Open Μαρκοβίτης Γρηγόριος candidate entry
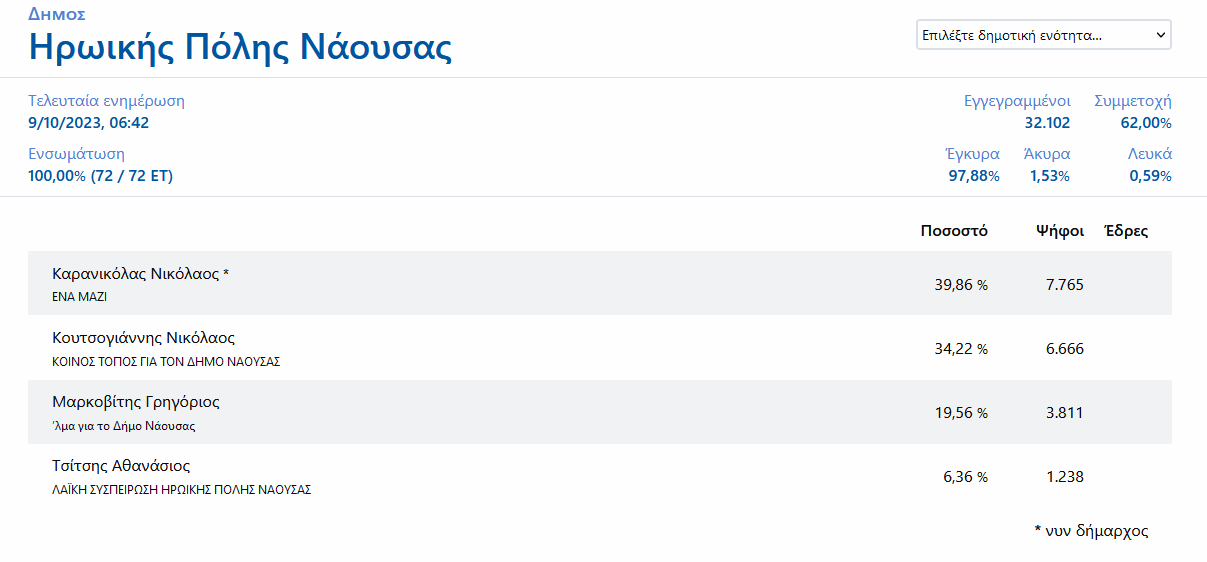 (x=135, y=402)
